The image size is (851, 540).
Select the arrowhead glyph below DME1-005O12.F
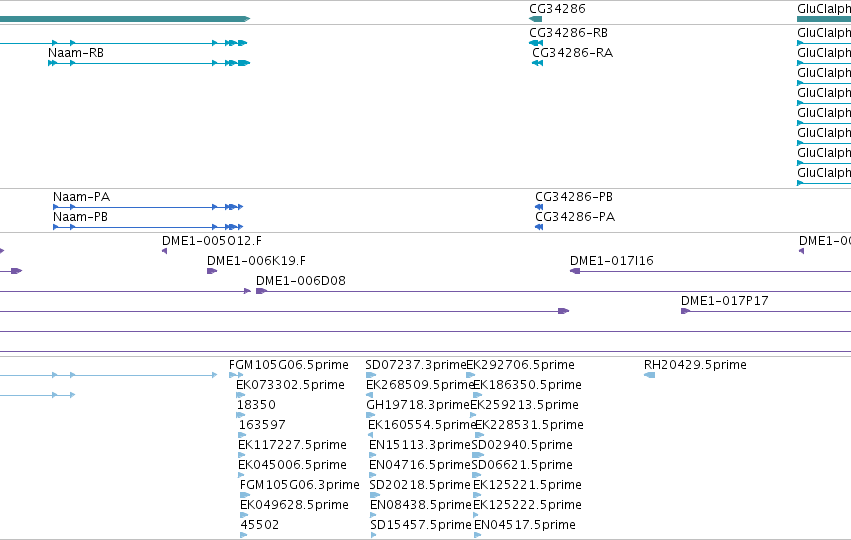point(164,251)
